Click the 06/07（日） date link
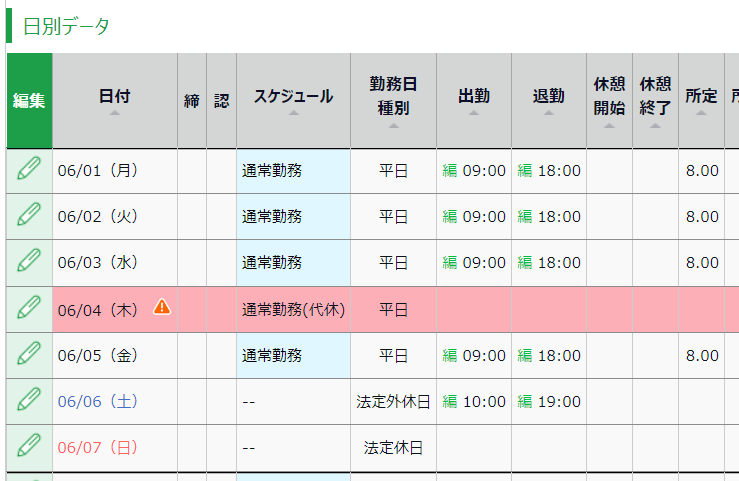 [98, 448]
